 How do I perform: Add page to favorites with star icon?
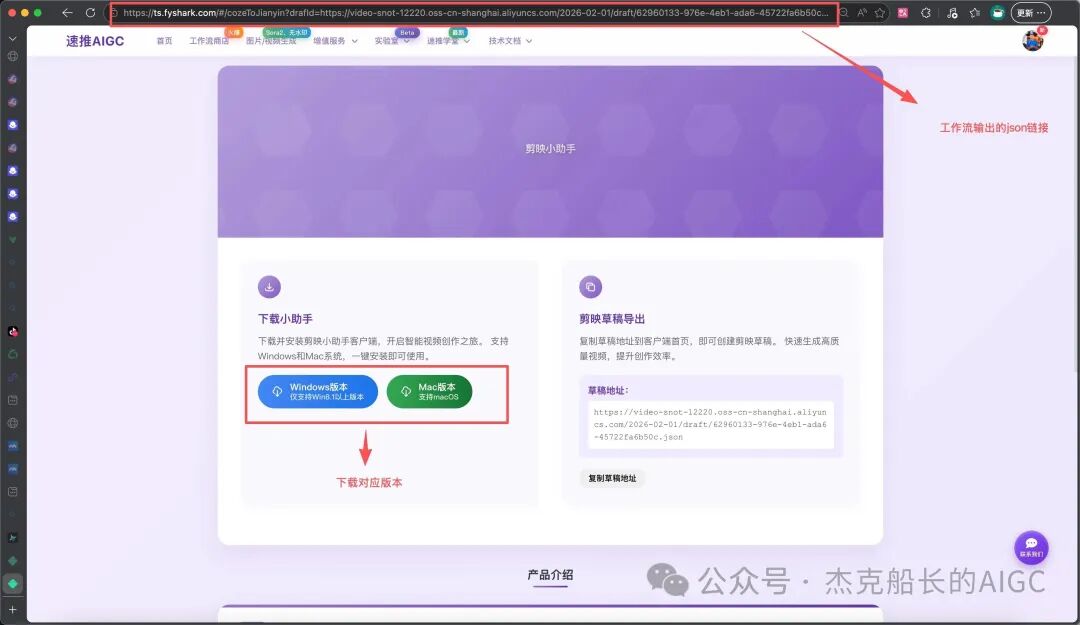pos(880,12)
